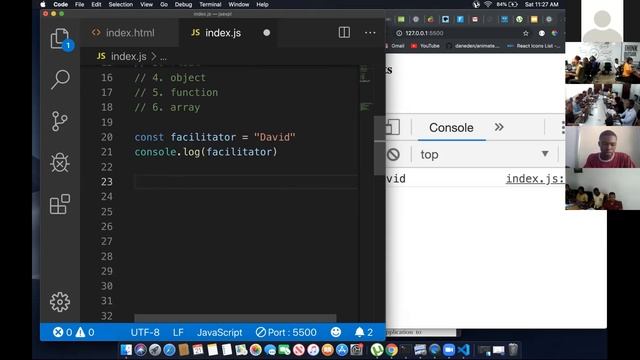The height and width of the screenshot is (360, 640).
Task: Open the Terminal menu
Action: pos(210,4)
